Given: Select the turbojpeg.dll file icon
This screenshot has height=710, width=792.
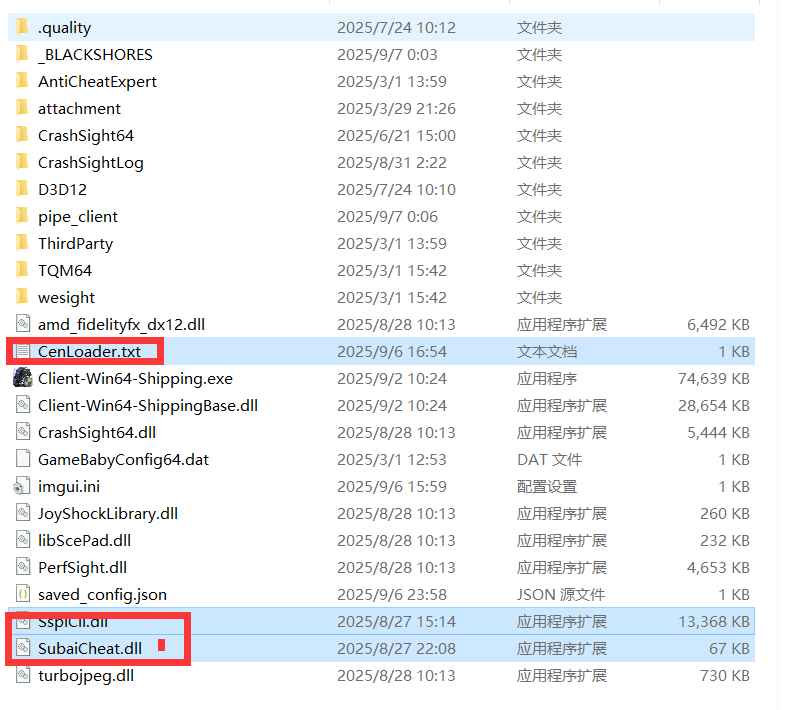Looking at the screenshot, I should tap(22, 675).
